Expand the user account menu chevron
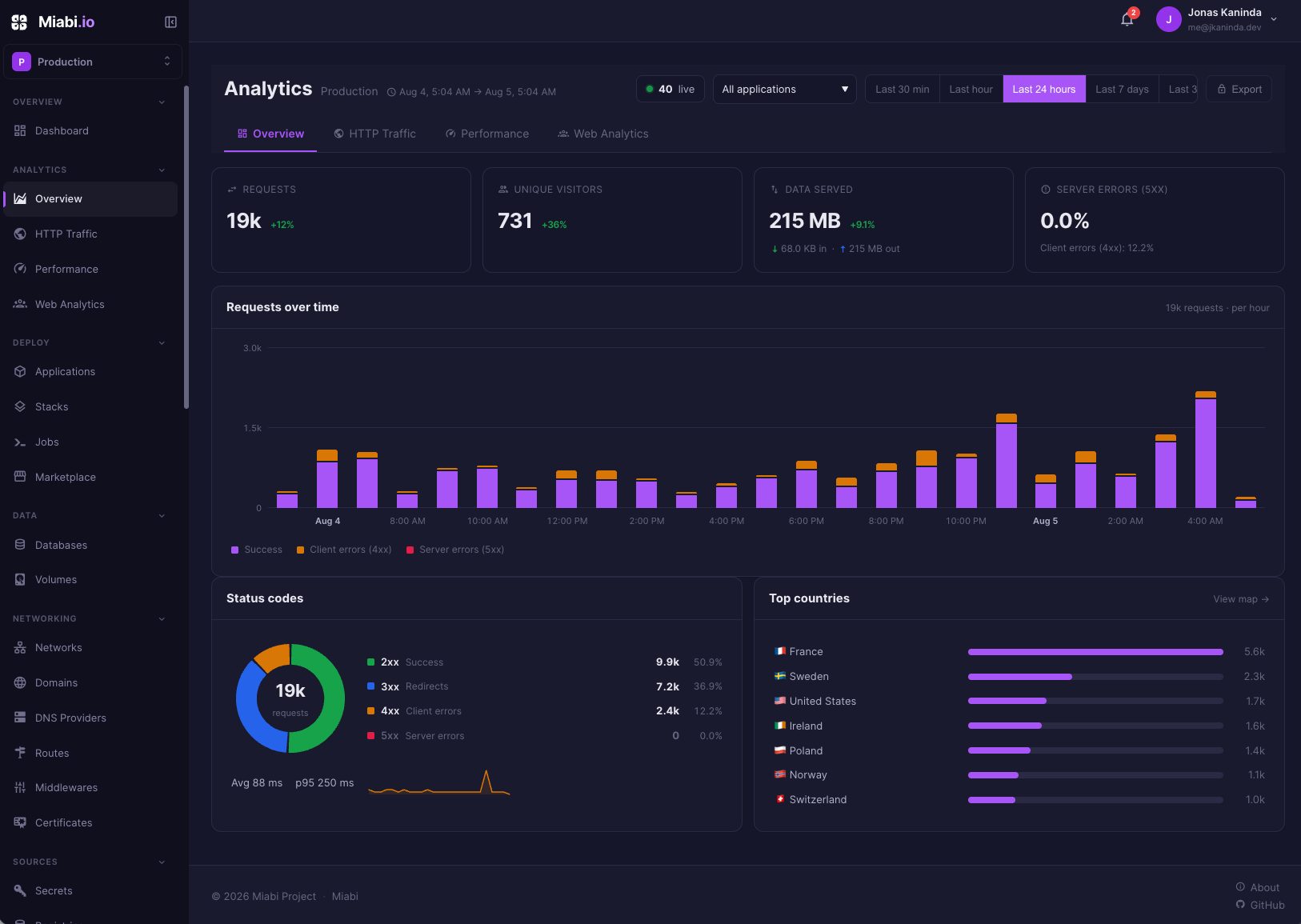Screen dimensions: 1301x924 pyautogui.click(x=1274, y=19)
